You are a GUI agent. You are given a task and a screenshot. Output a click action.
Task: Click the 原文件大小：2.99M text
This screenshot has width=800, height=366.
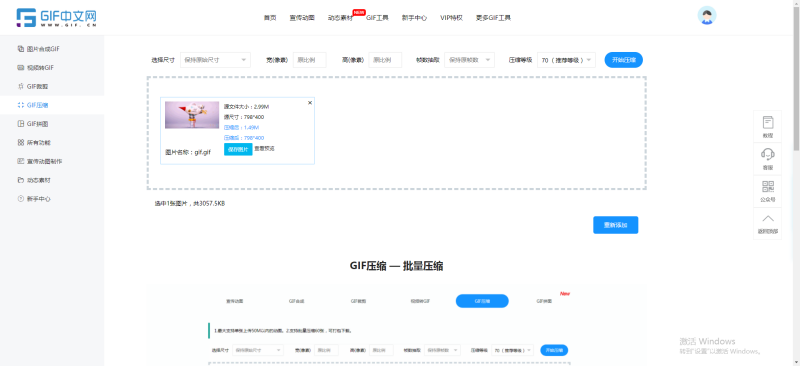pyautogui.click(x=246, y=107)
